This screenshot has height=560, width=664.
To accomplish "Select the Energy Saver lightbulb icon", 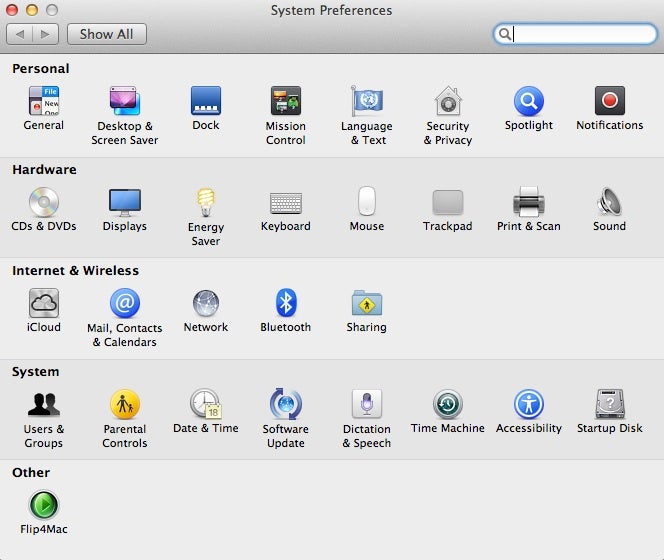I will click(x=206, y=203).
